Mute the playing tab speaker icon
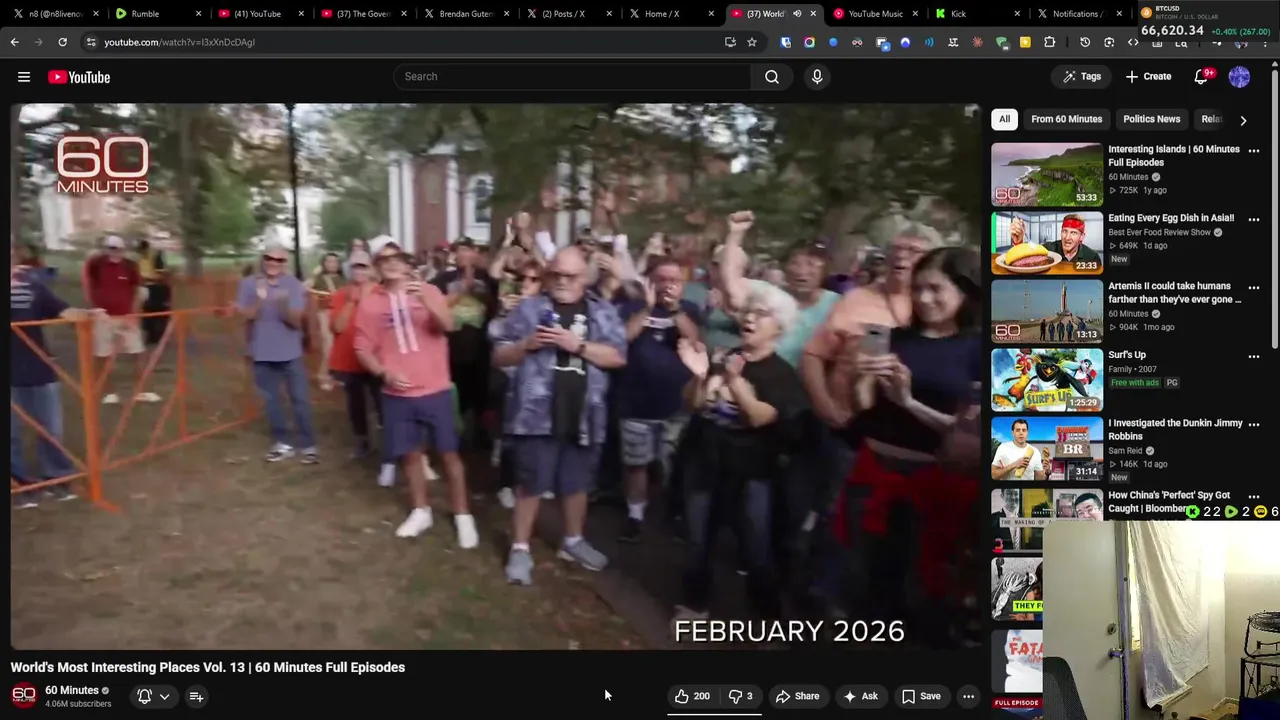The height and width of the screenshot is (720, 1280). 797,14
